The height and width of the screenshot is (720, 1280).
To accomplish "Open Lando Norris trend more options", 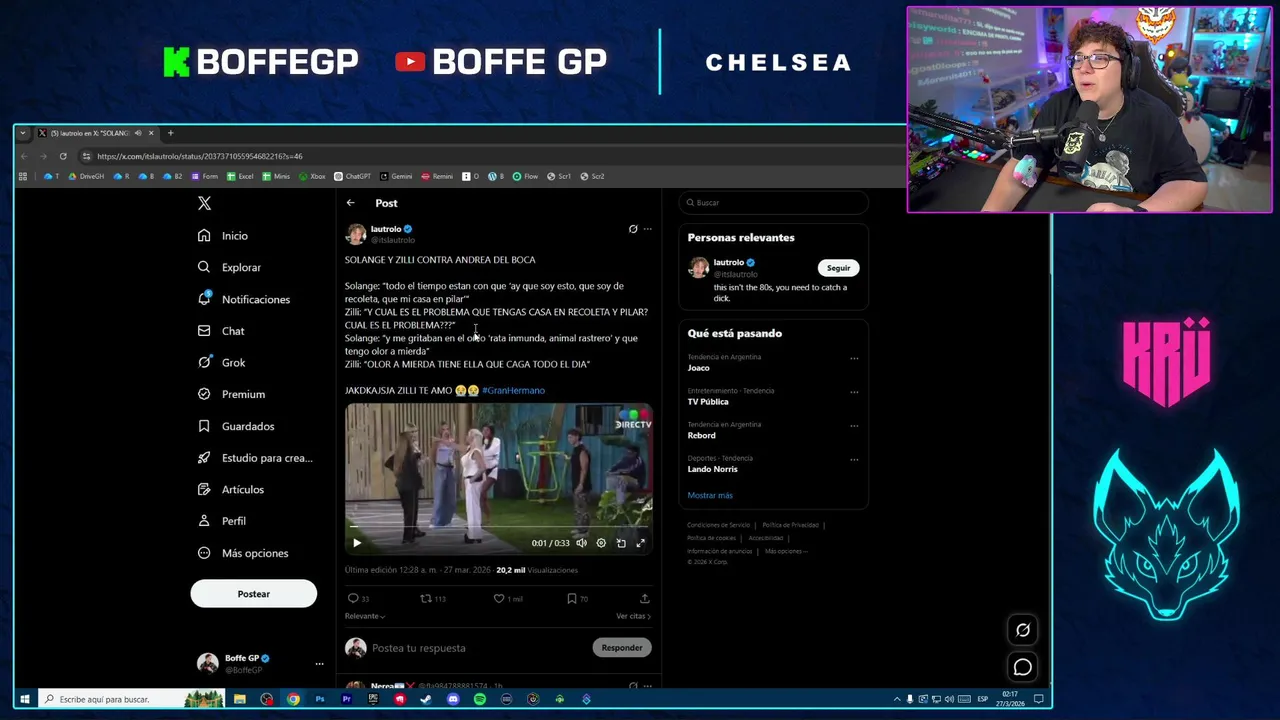I will coord(854,459).
